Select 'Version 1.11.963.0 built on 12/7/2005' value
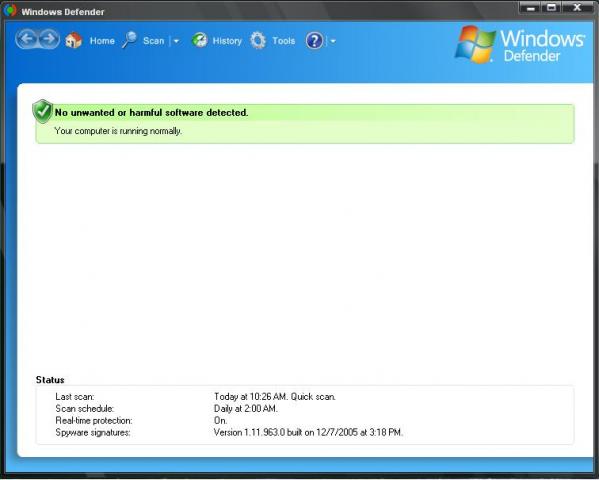This screenshot has width=599, height=480. pos(286,433)
